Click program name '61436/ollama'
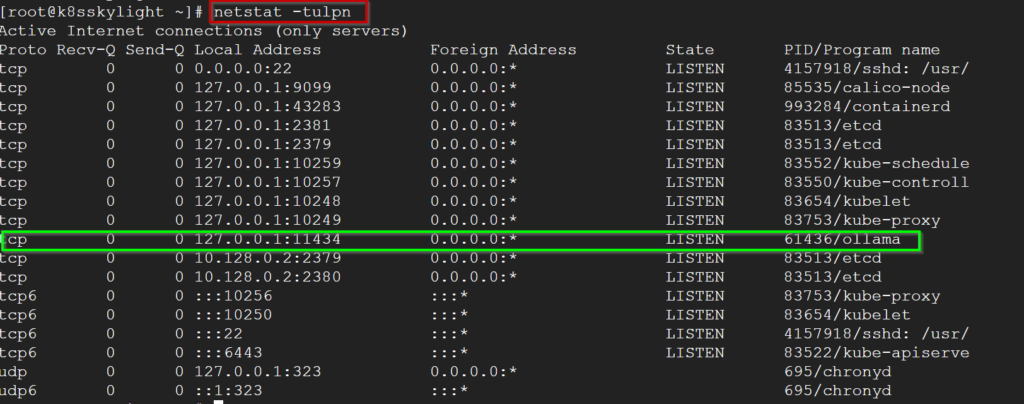The width and height of the screenshot is (1024, 404). tap(842, 240)
